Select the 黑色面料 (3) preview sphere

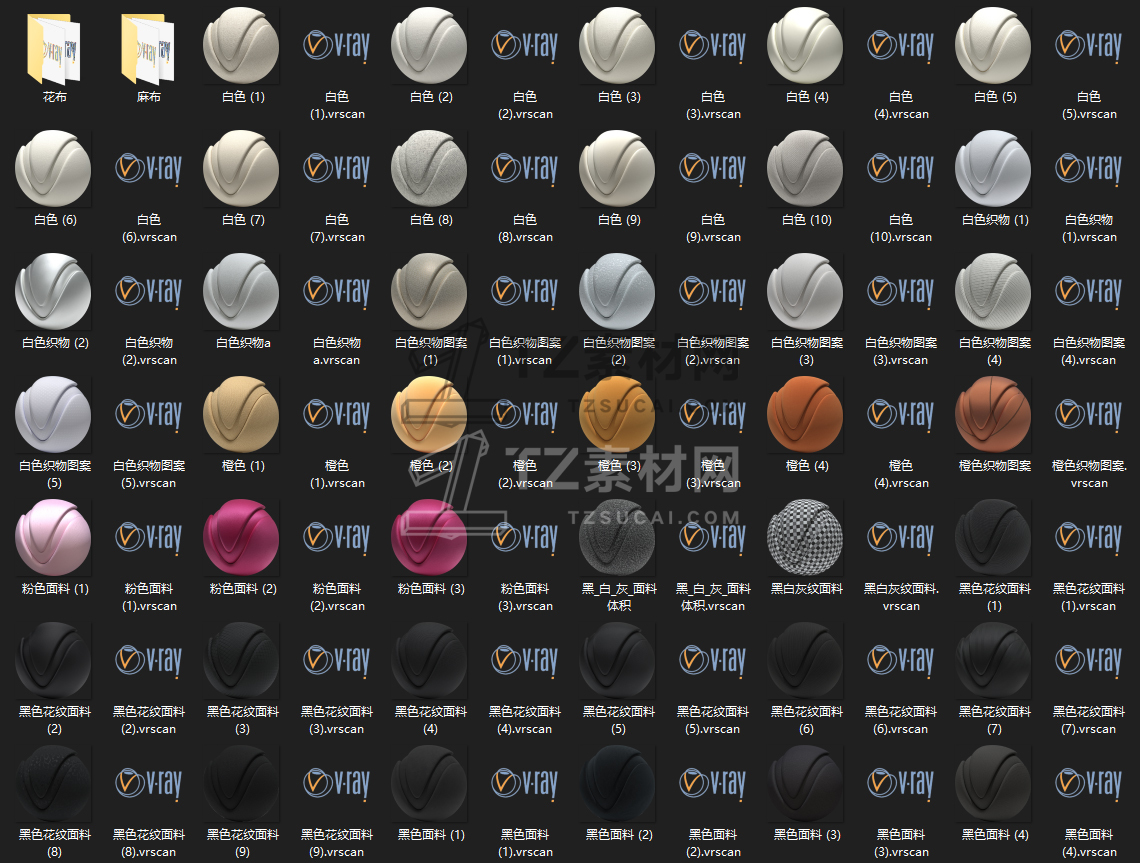click(x=805, y=783)
